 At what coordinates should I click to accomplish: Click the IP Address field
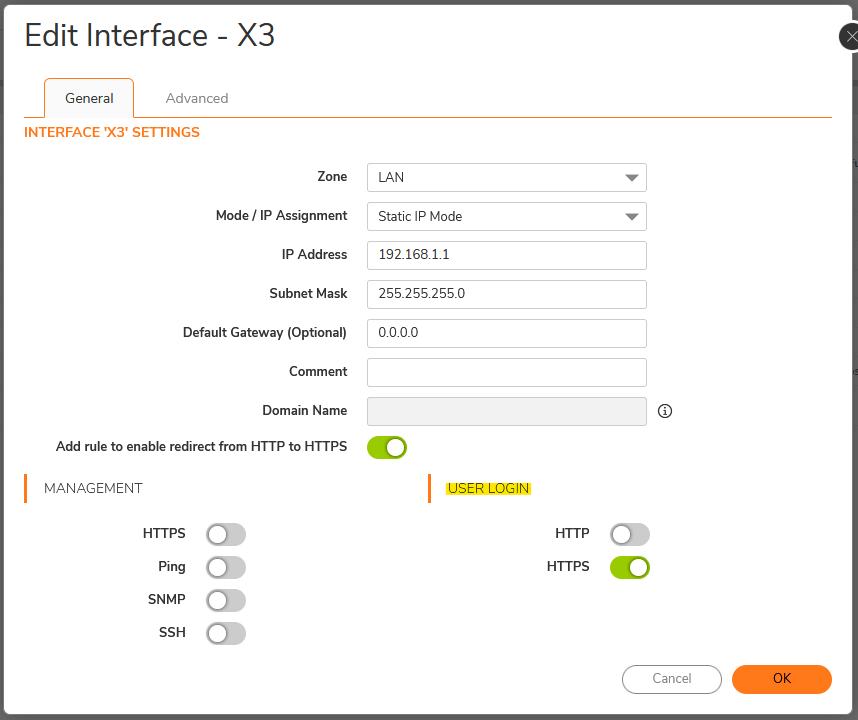[506, 255]
